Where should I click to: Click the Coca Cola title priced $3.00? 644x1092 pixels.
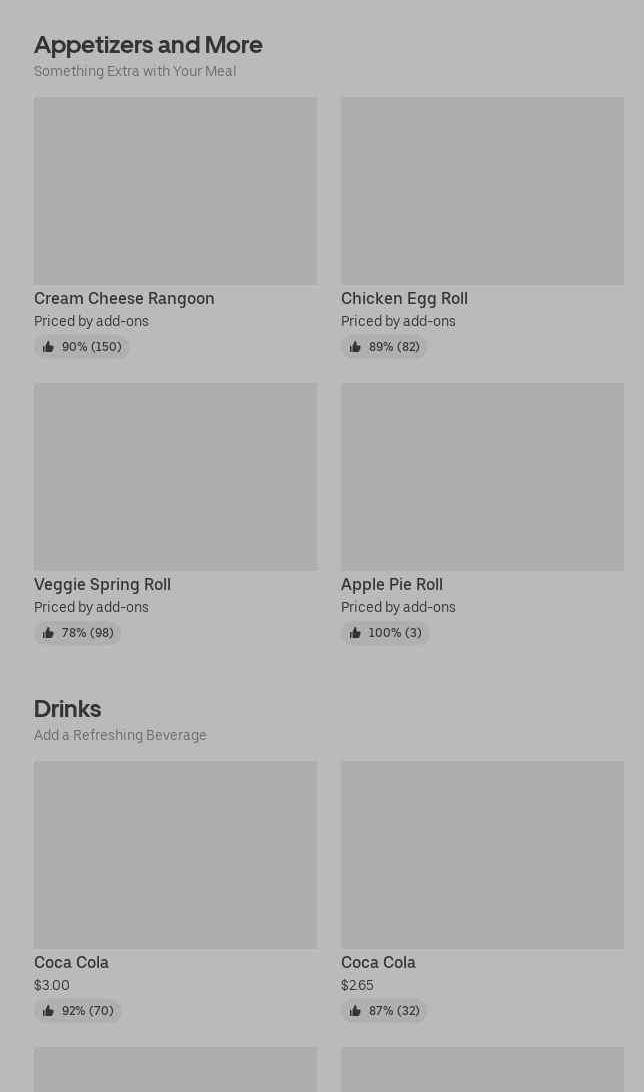[71, 962]
